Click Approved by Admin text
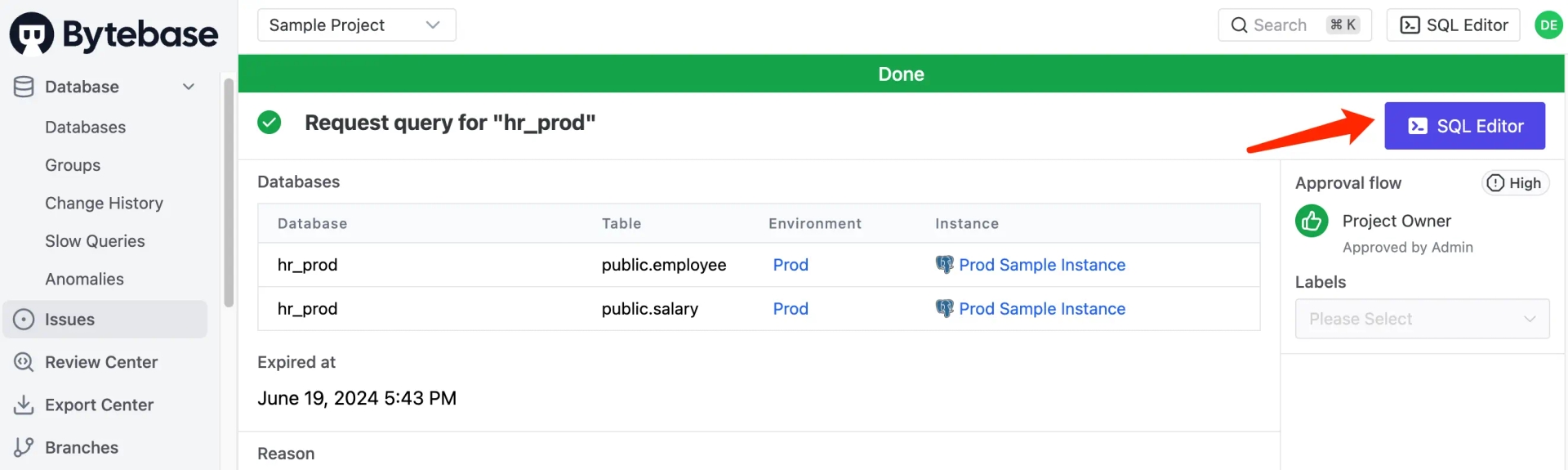This screenshot has width=1568, height=470. click(x=1408, y=248)
